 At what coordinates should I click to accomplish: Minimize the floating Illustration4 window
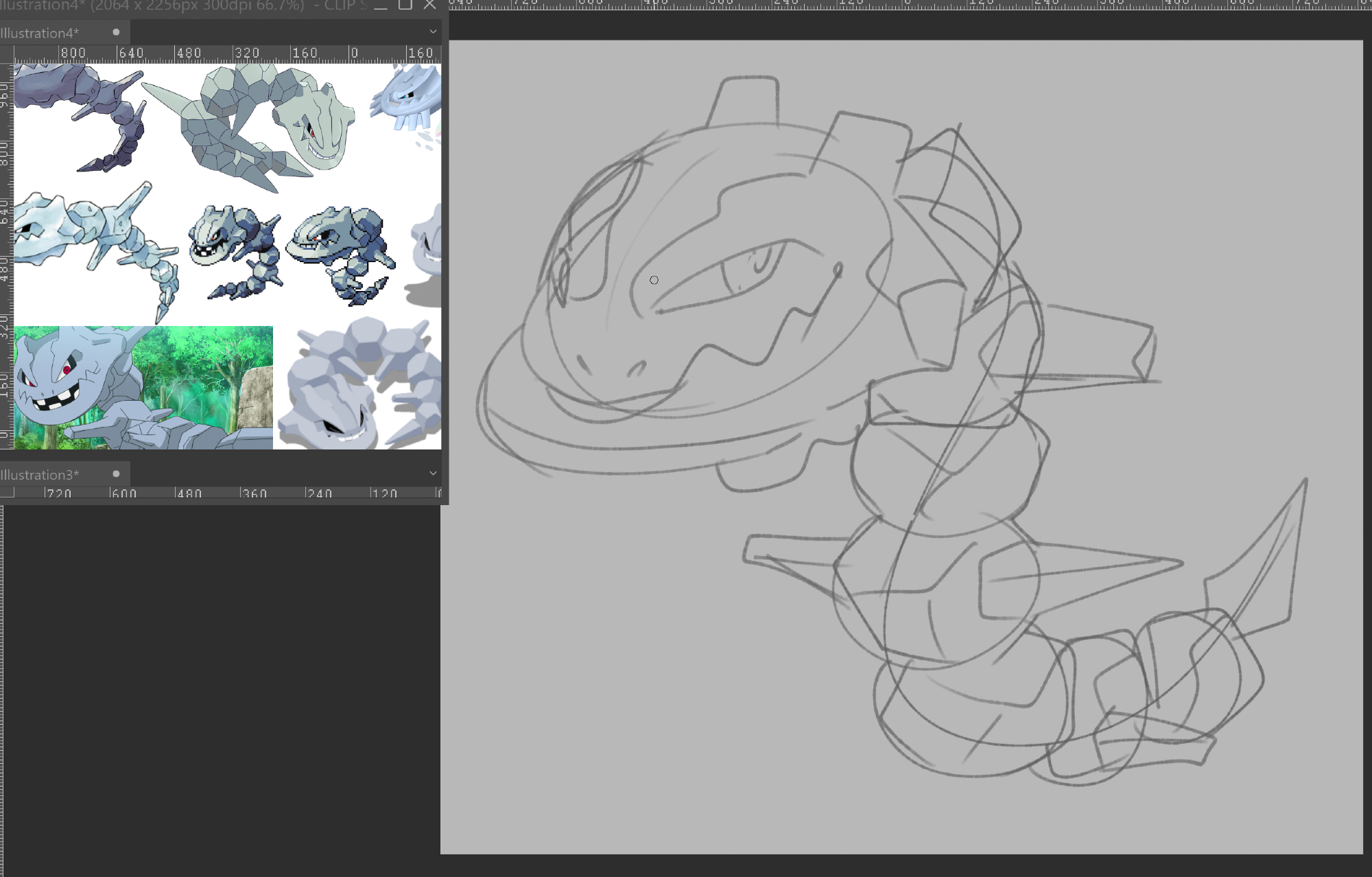pos(381,5)
